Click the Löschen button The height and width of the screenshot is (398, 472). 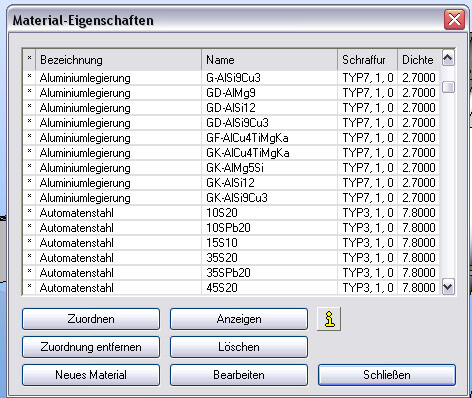[x=239, y=347]
